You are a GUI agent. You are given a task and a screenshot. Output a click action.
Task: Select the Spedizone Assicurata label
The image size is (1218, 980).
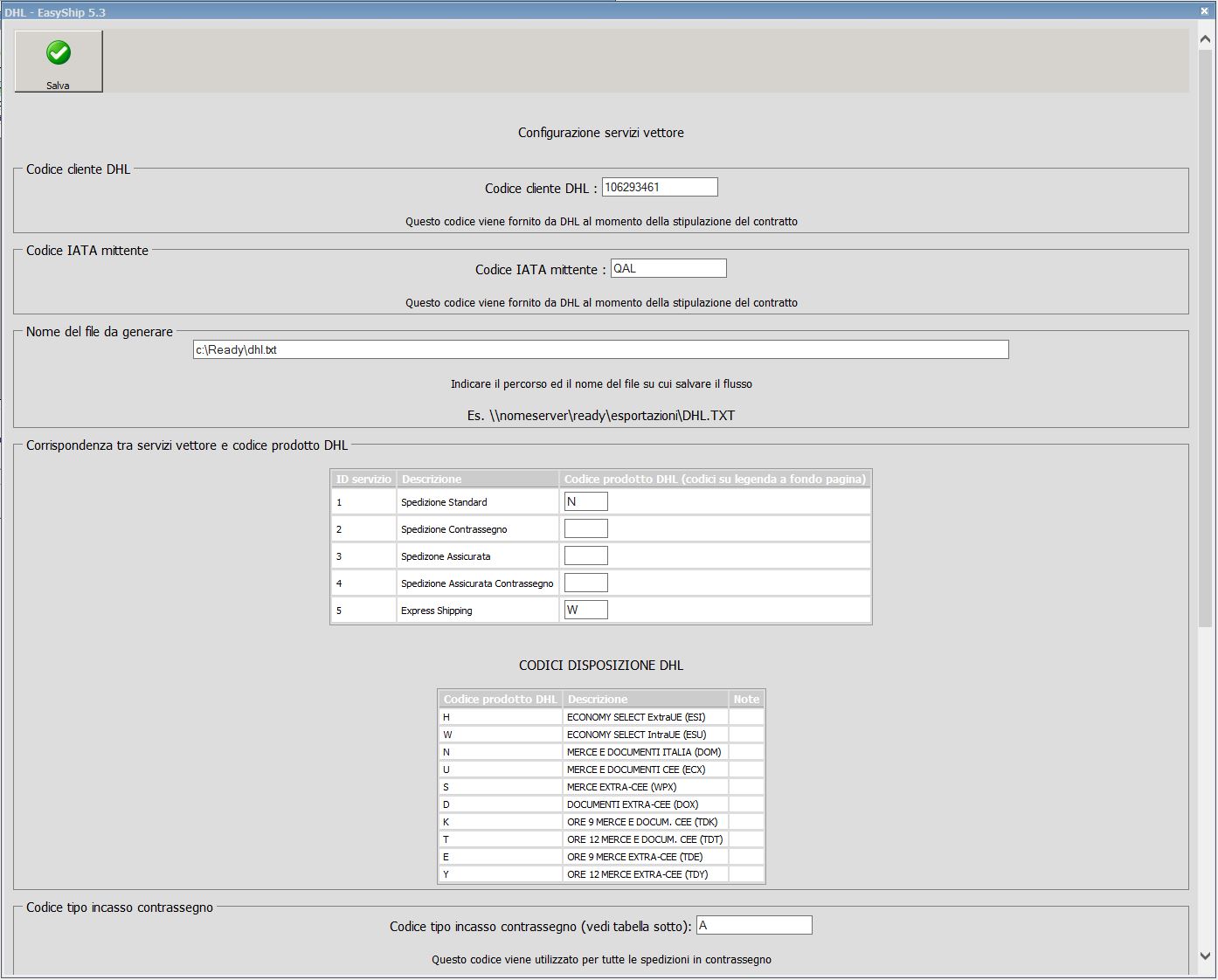(446, 556)
